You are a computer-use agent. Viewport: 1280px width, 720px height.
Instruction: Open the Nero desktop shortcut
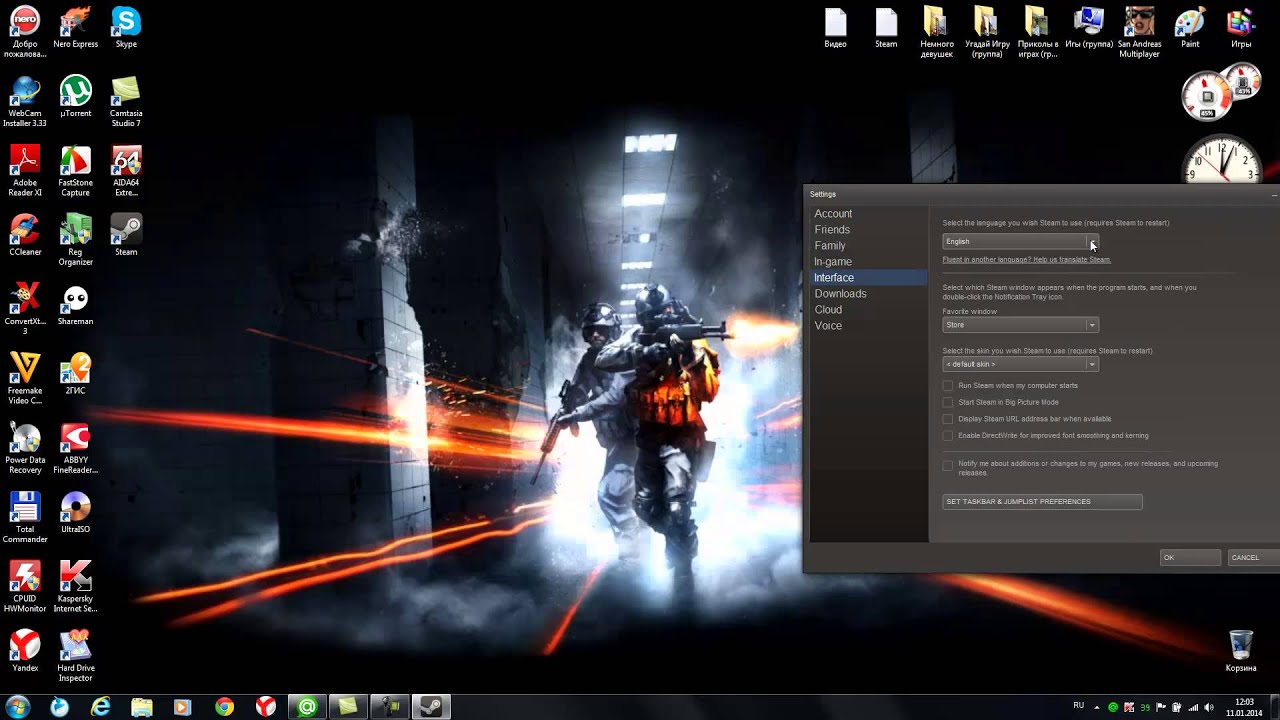pos(25,30)
